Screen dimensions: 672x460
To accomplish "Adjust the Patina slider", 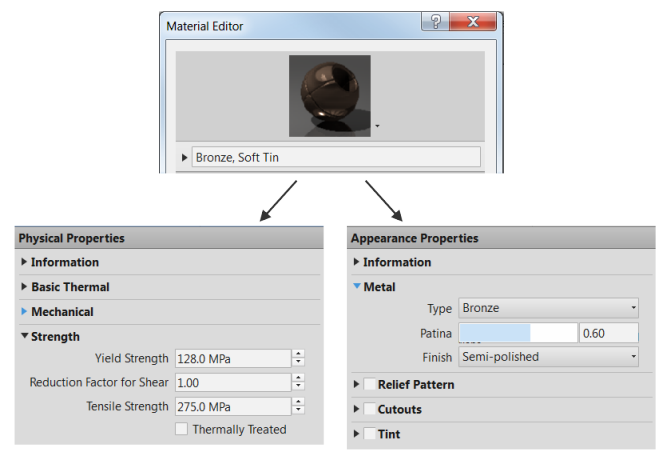I will 518,333.
